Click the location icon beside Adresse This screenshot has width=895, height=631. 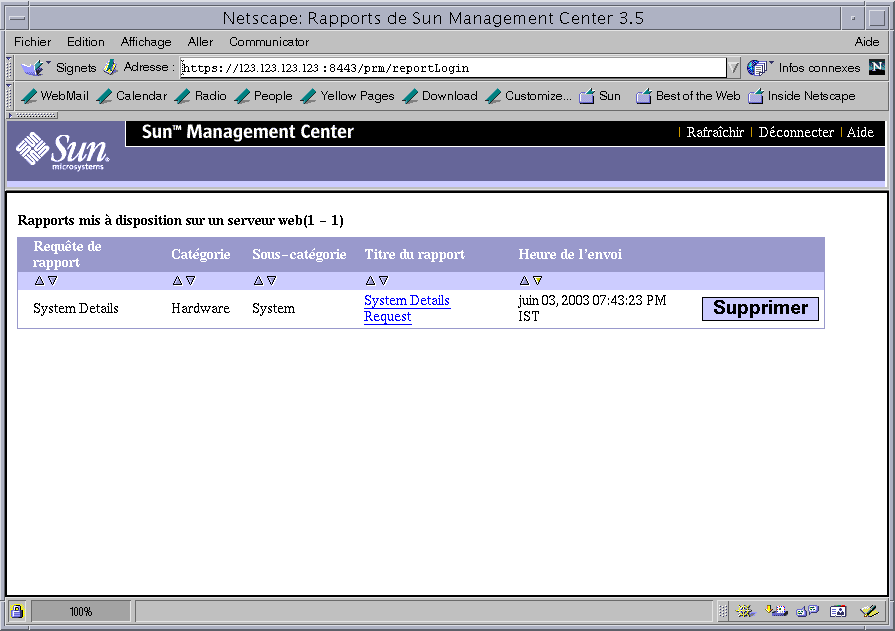(x=110, y=67)
